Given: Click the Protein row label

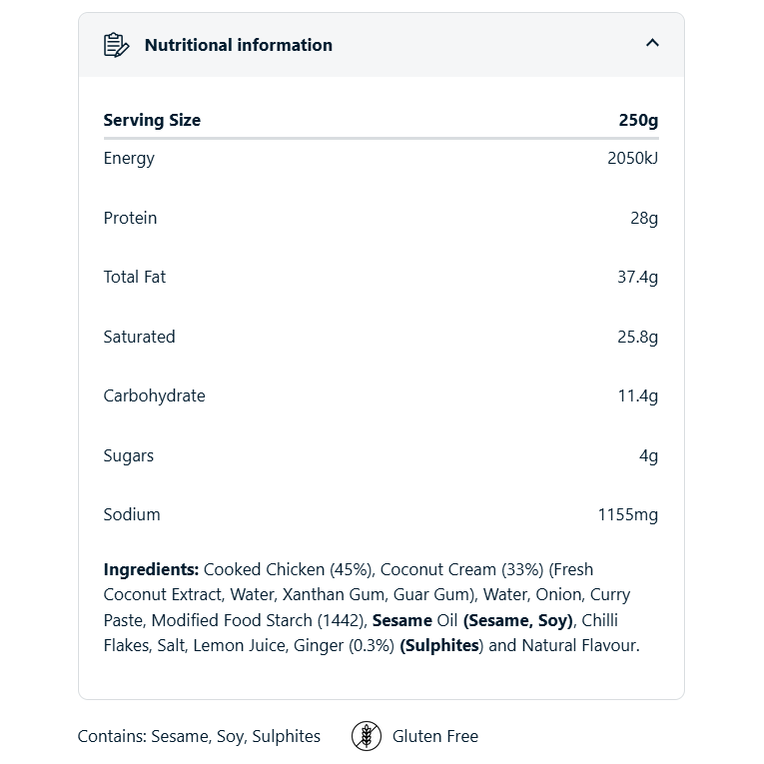Looking at the screenshot, I should (130, 218).
